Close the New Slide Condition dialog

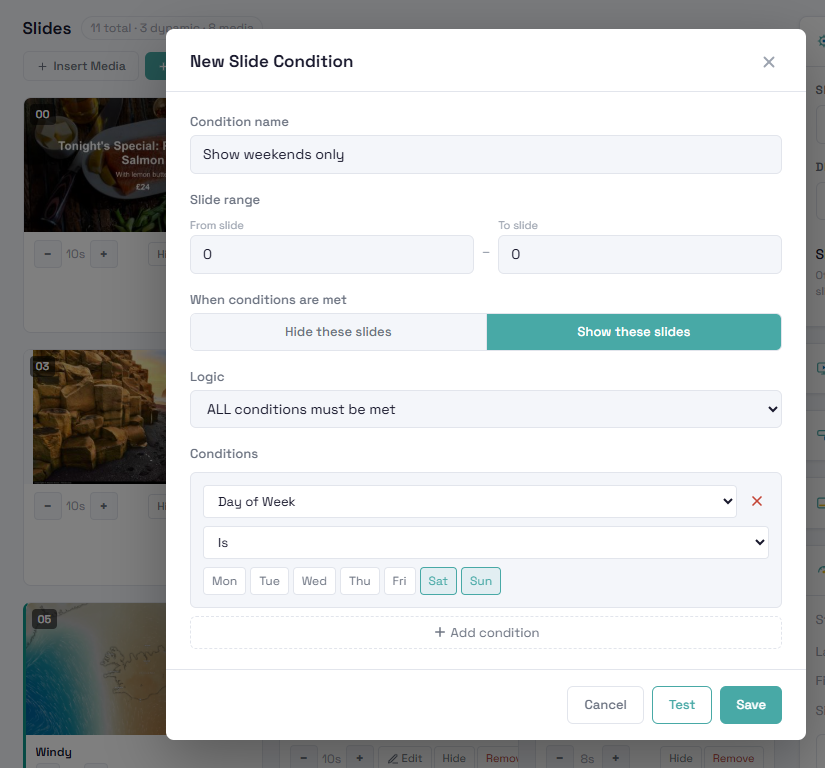pos(769,62)
